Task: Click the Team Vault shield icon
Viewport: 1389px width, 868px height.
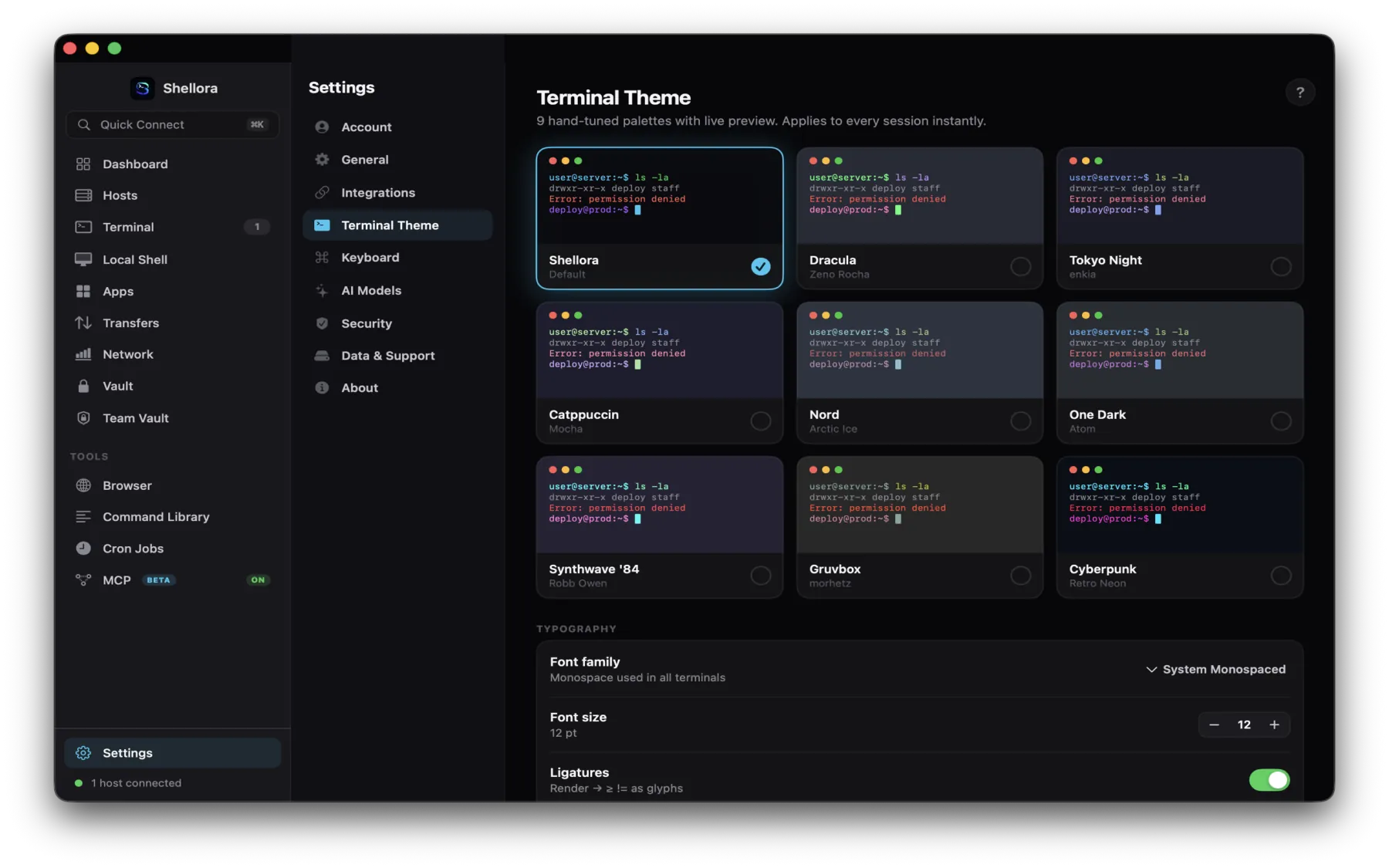Action: click(83, 417)
